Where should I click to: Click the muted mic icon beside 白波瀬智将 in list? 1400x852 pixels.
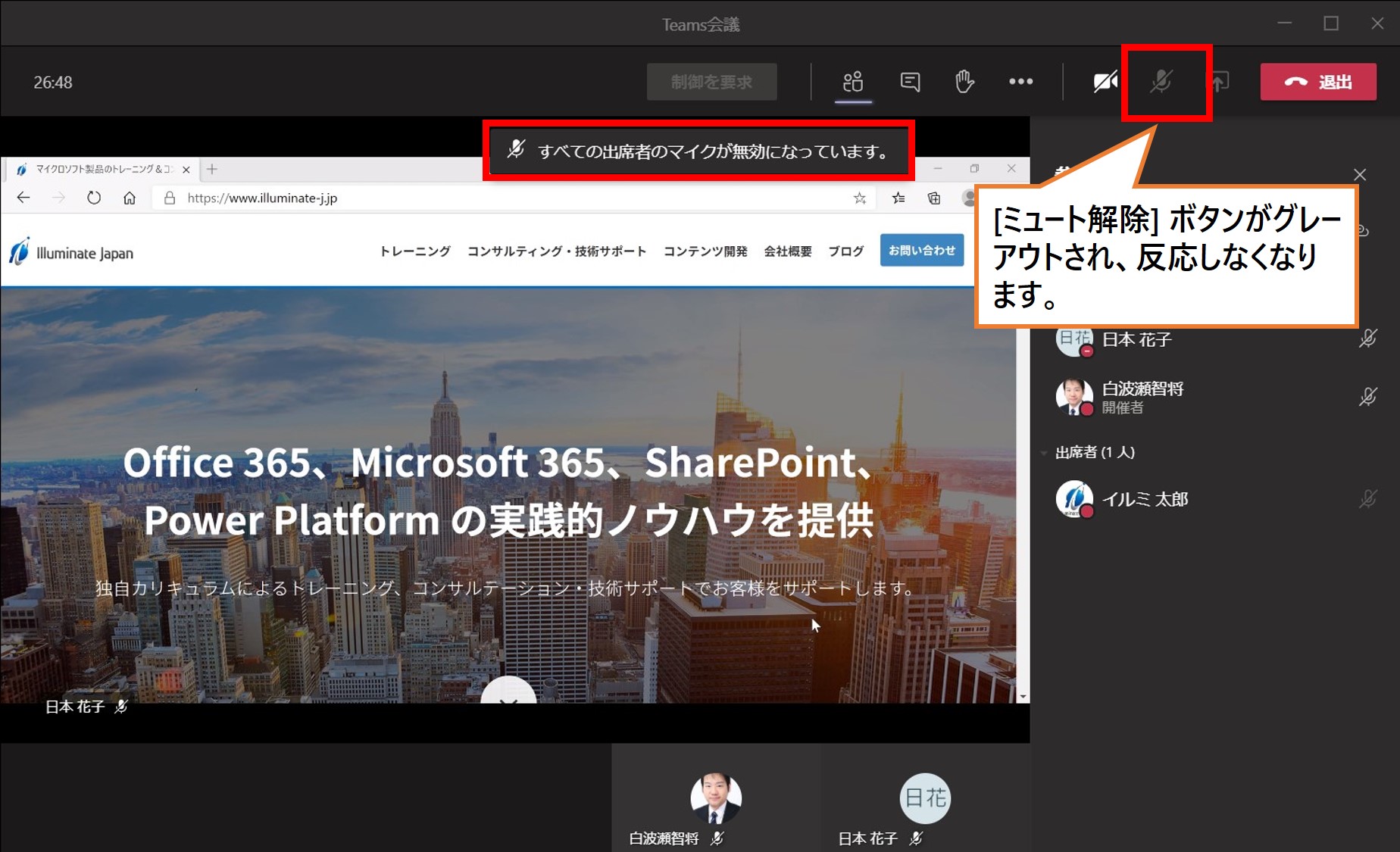(1367, 396)
